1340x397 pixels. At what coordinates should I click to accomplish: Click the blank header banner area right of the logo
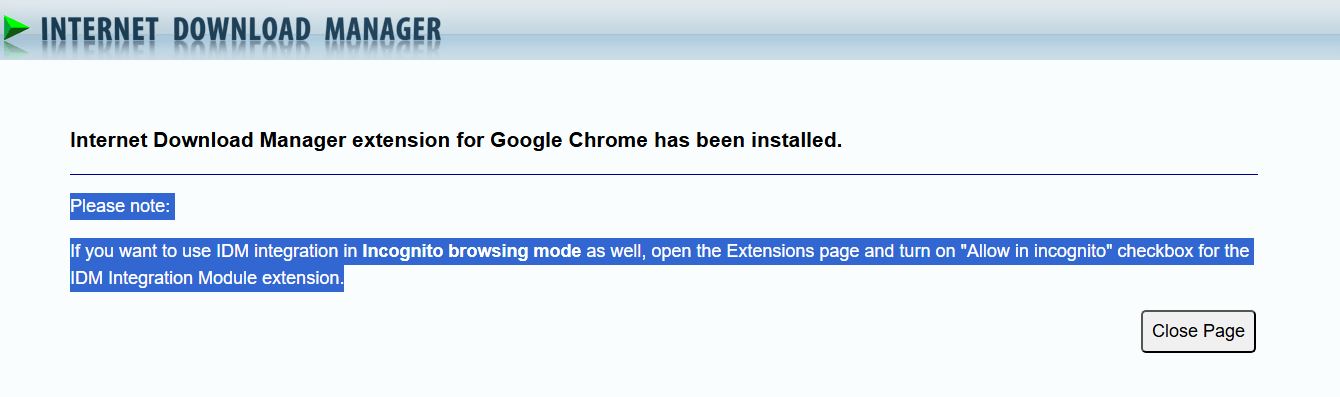pos(890,29)
